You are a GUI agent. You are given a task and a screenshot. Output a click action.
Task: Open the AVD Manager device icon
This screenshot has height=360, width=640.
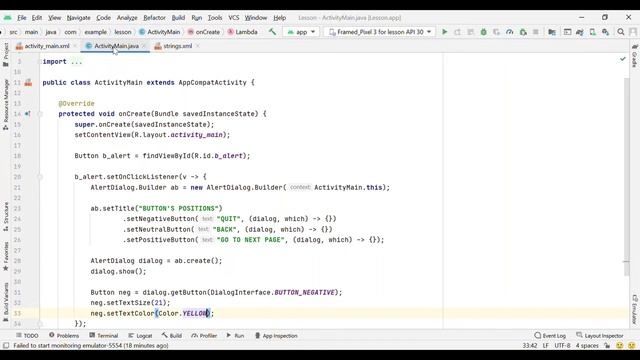(593, 32)
